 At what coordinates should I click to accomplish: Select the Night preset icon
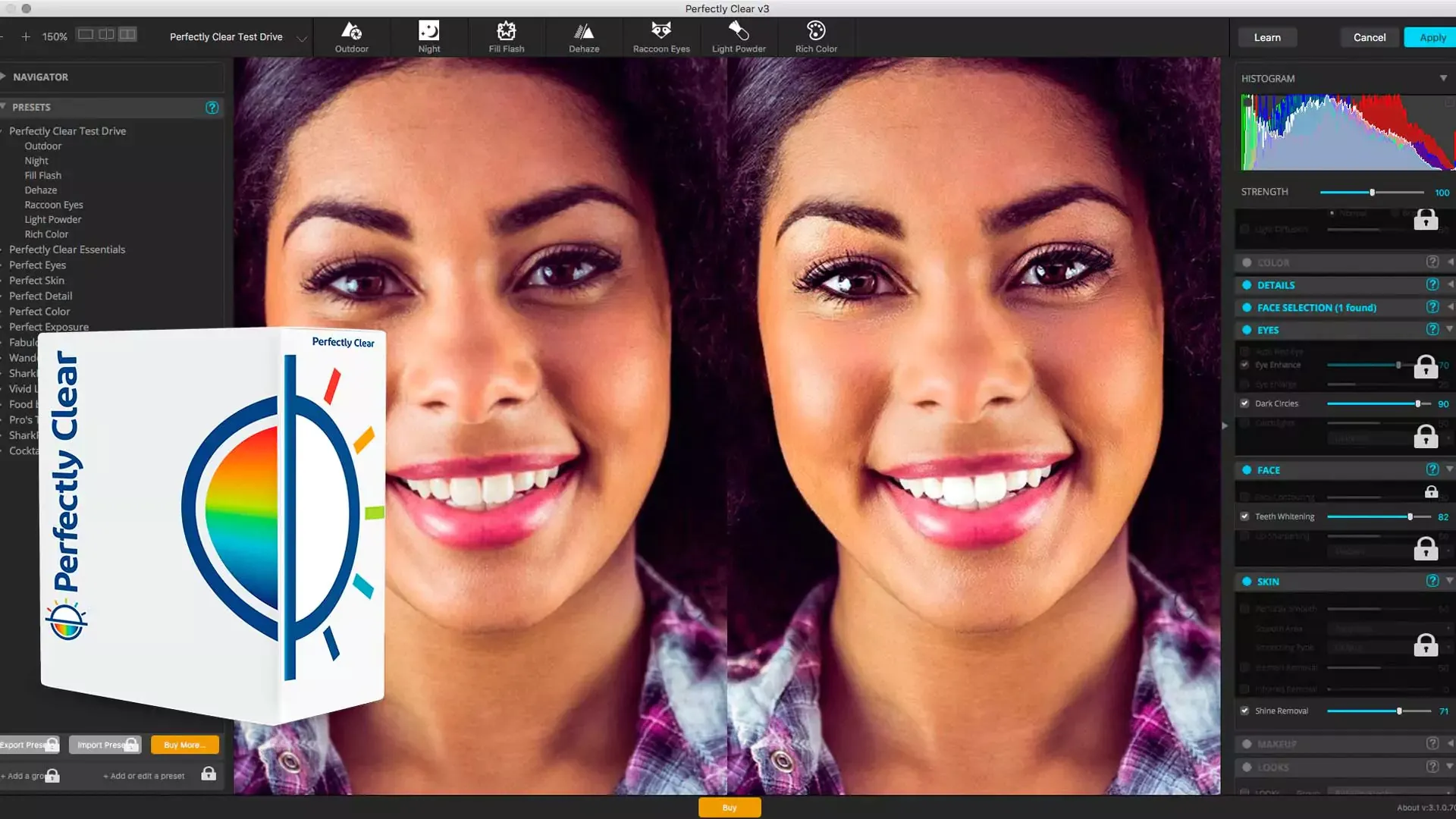point(429,32)
